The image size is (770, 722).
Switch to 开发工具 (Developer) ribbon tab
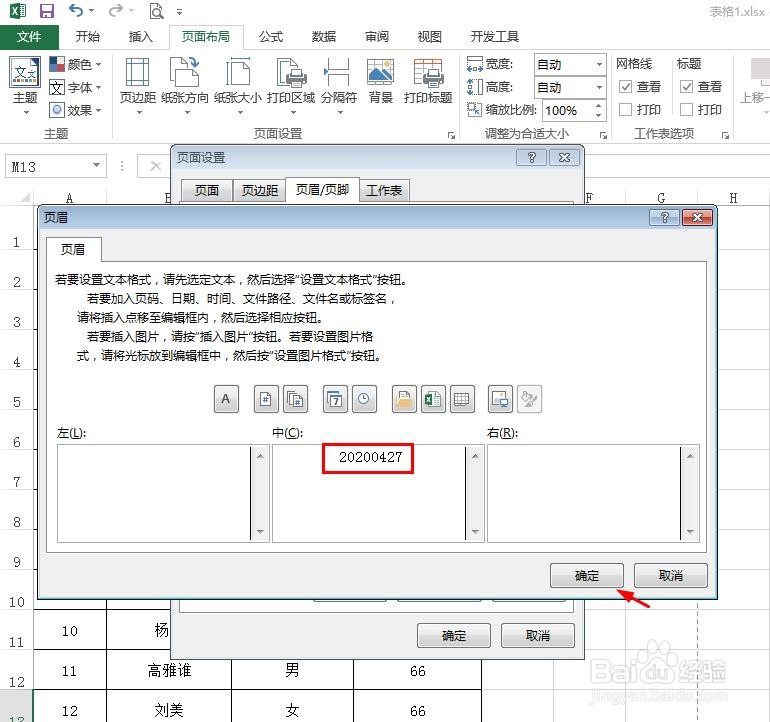pos(495,37)
